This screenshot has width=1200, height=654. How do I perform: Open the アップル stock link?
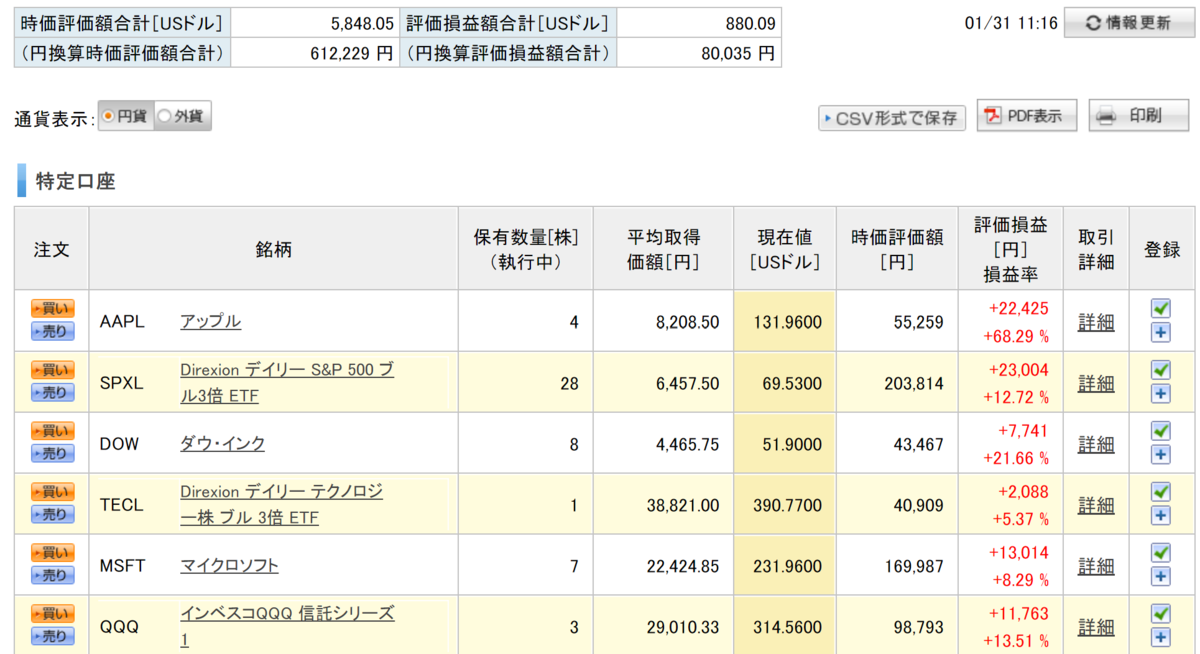tap(210, 321)
